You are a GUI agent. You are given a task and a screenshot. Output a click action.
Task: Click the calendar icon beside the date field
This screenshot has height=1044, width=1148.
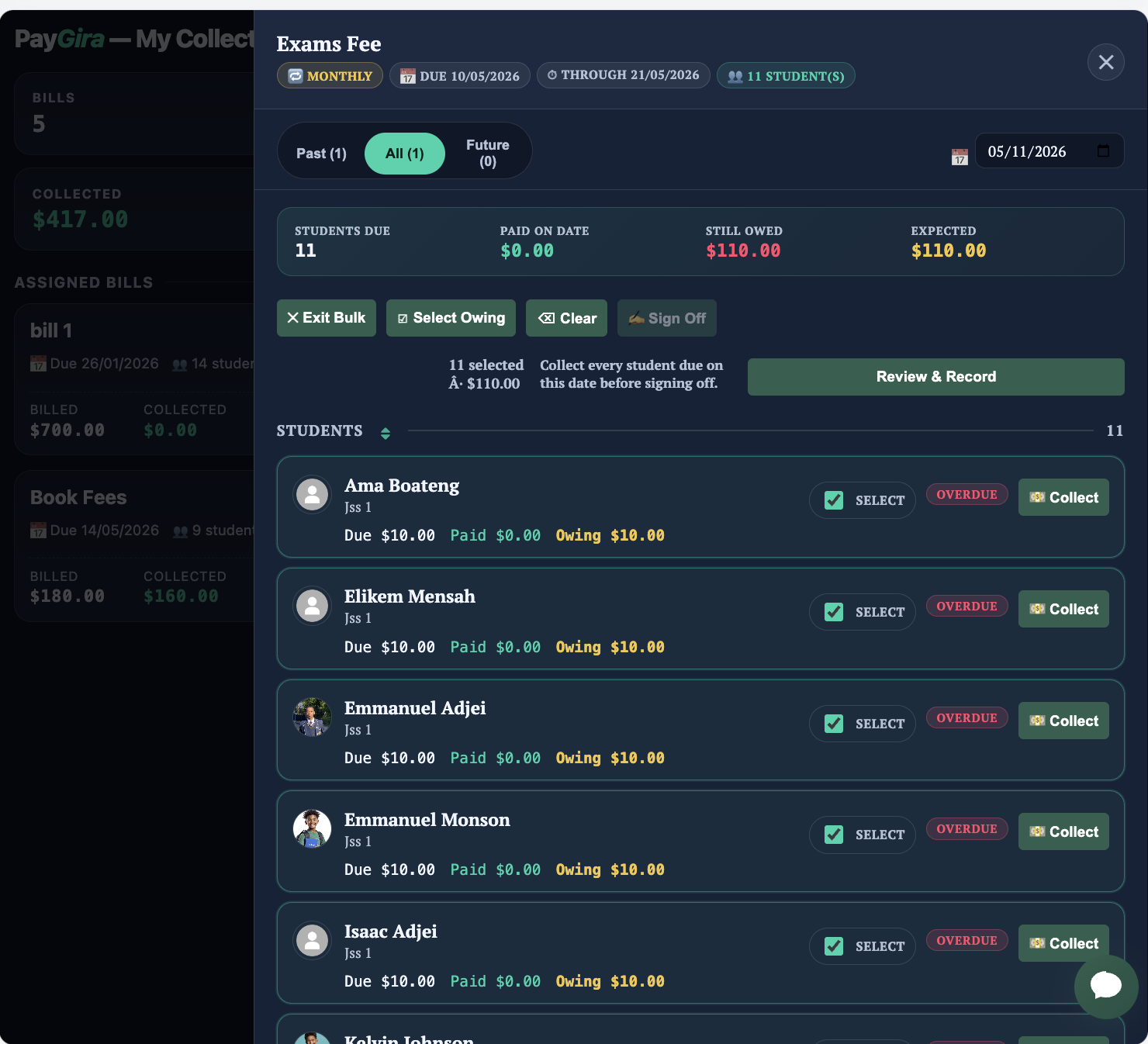coord(960,157)
